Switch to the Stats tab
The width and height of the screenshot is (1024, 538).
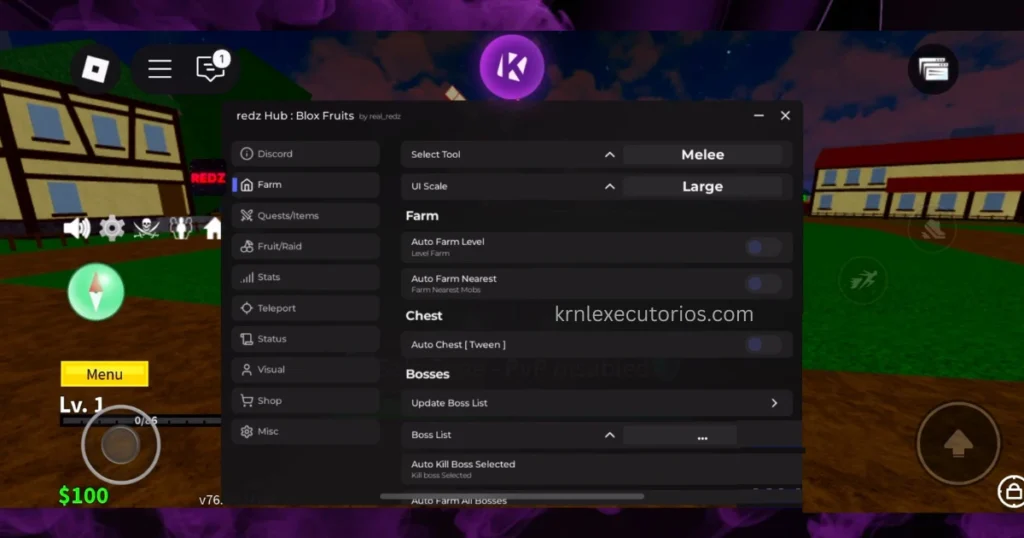pos(306,277)
